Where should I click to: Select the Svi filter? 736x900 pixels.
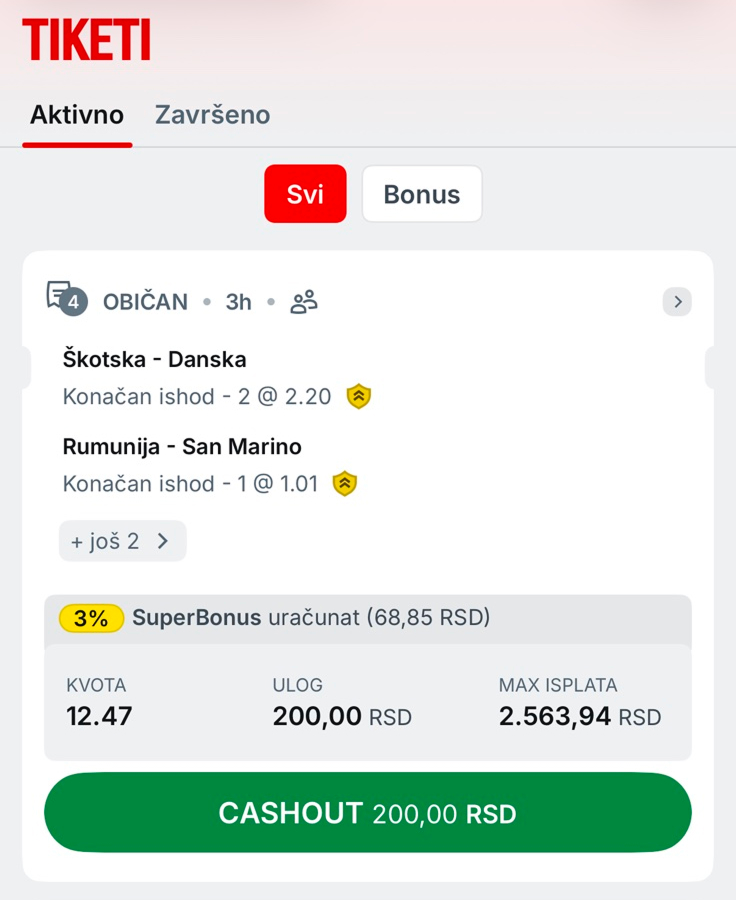click(305, 193)
